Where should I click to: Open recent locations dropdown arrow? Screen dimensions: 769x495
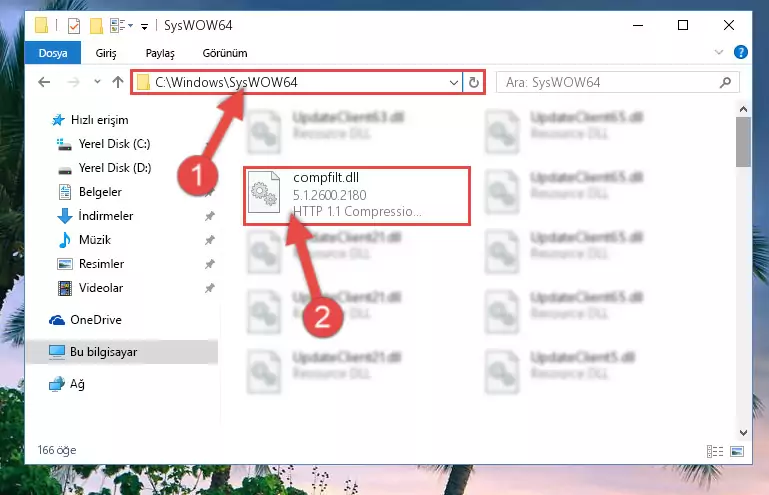(97, 82)
